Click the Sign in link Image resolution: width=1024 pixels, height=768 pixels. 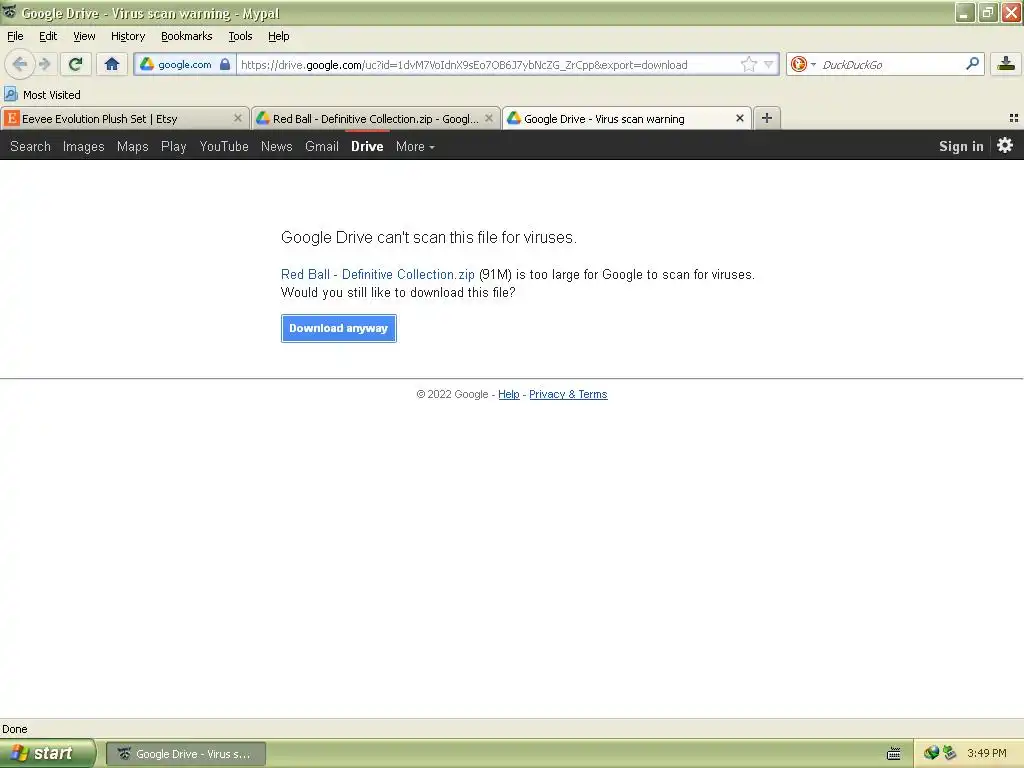click(961, 146)
